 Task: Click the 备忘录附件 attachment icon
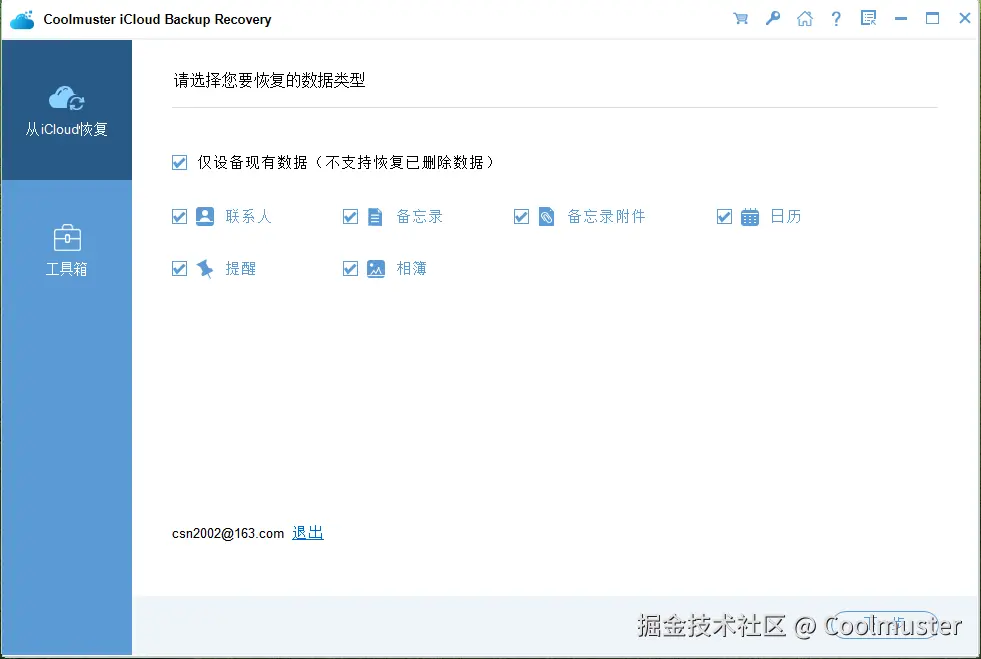(546, 216)
